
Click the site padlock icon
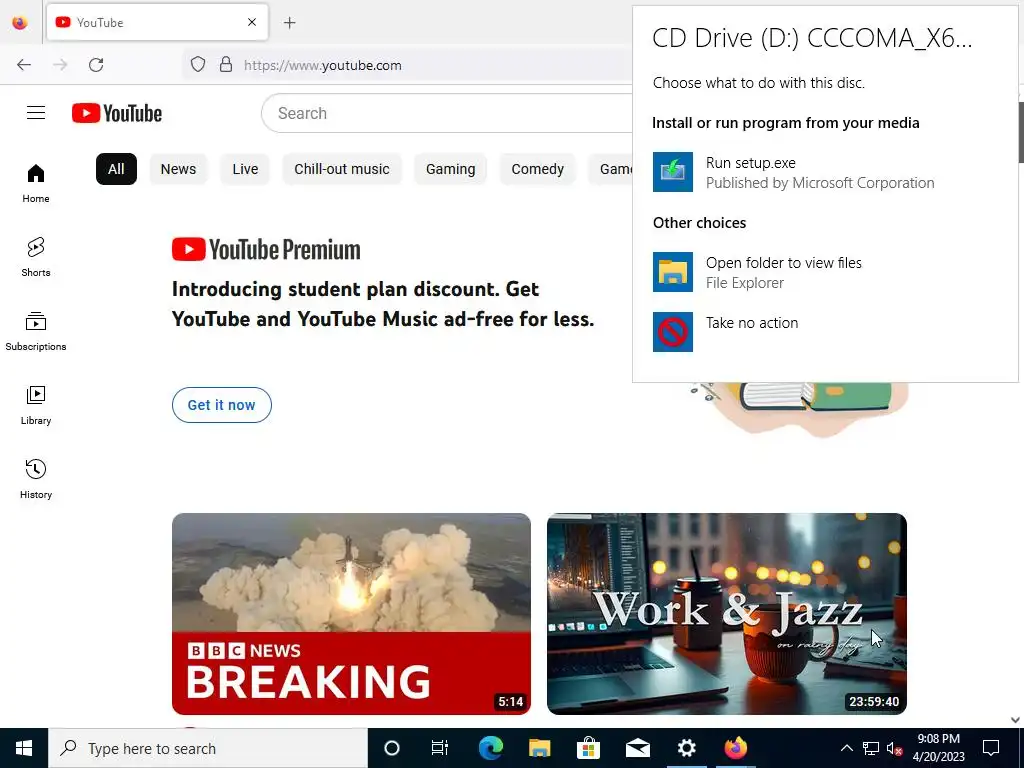226,65
